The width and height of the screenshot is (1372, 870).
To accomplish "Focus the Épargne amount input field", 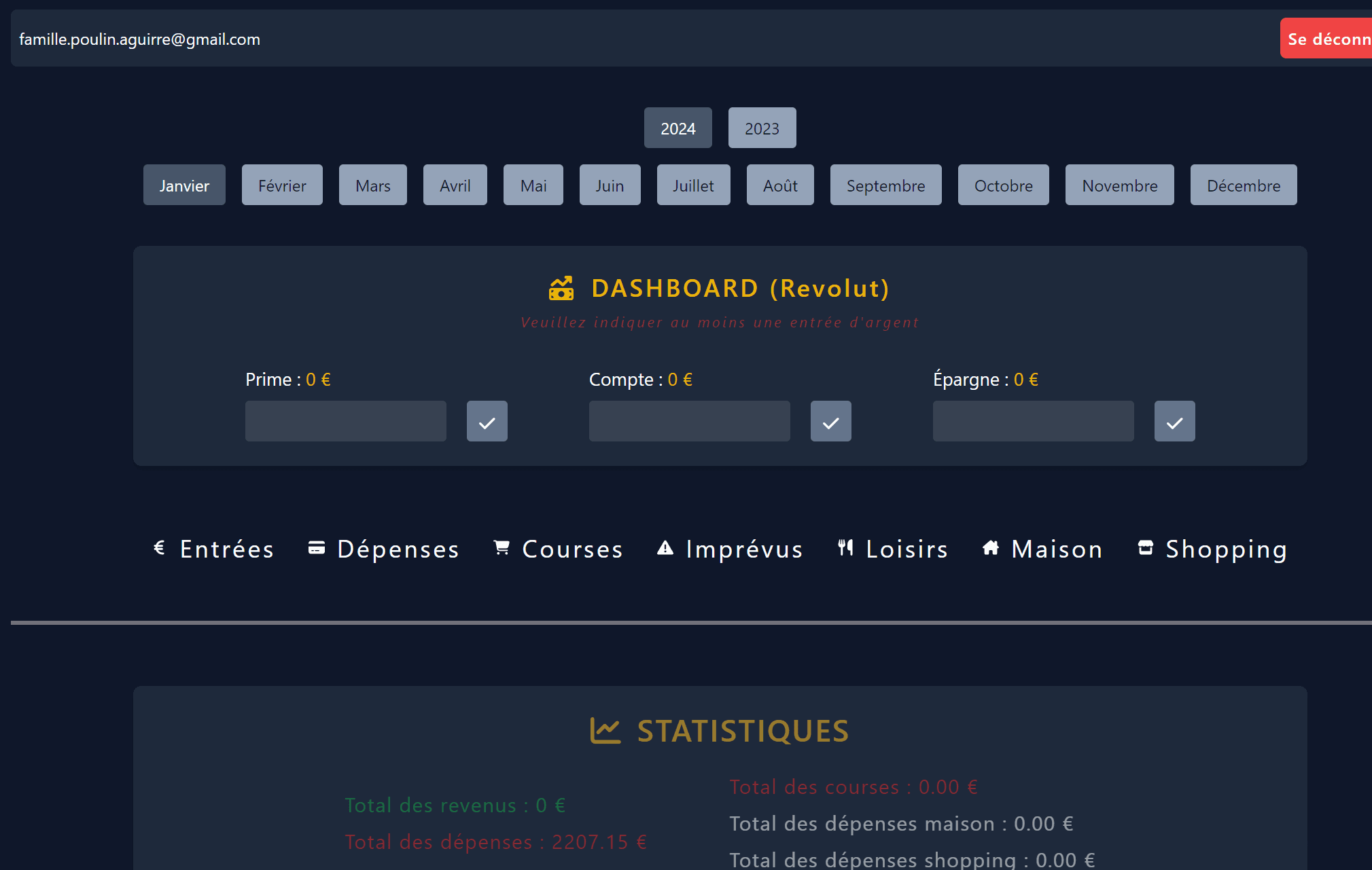I will click(1034, 421).
